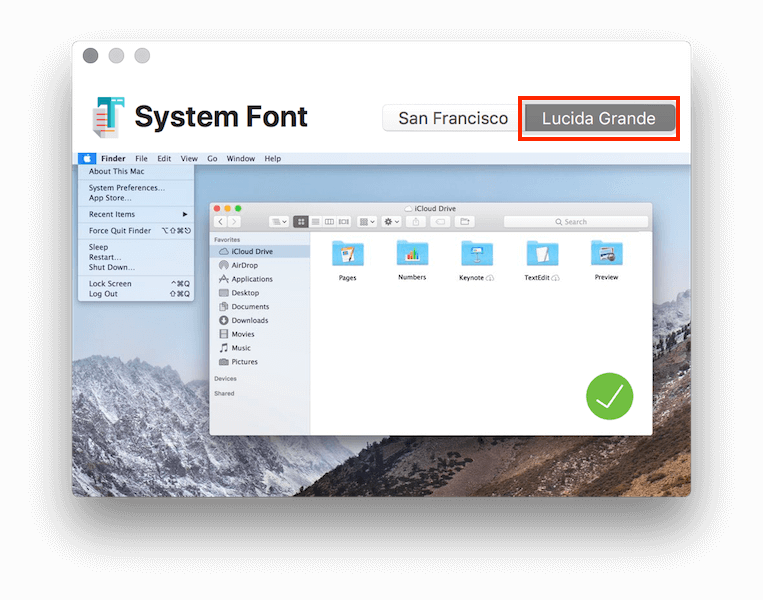
Task: Choose Force Quit Finder
Action: click(136, 231)
